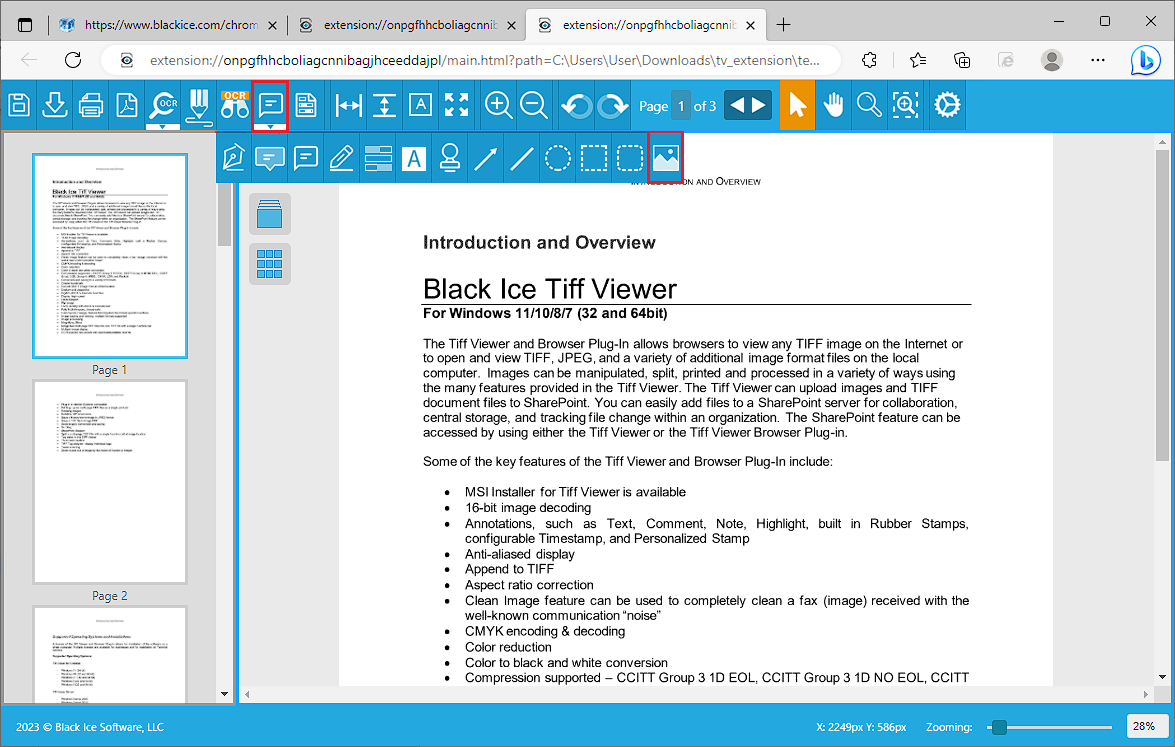The height and width of the screenshot is (747, 1175).
Task: Click the download arrow-into-tray icon
Action: [55, 106]
